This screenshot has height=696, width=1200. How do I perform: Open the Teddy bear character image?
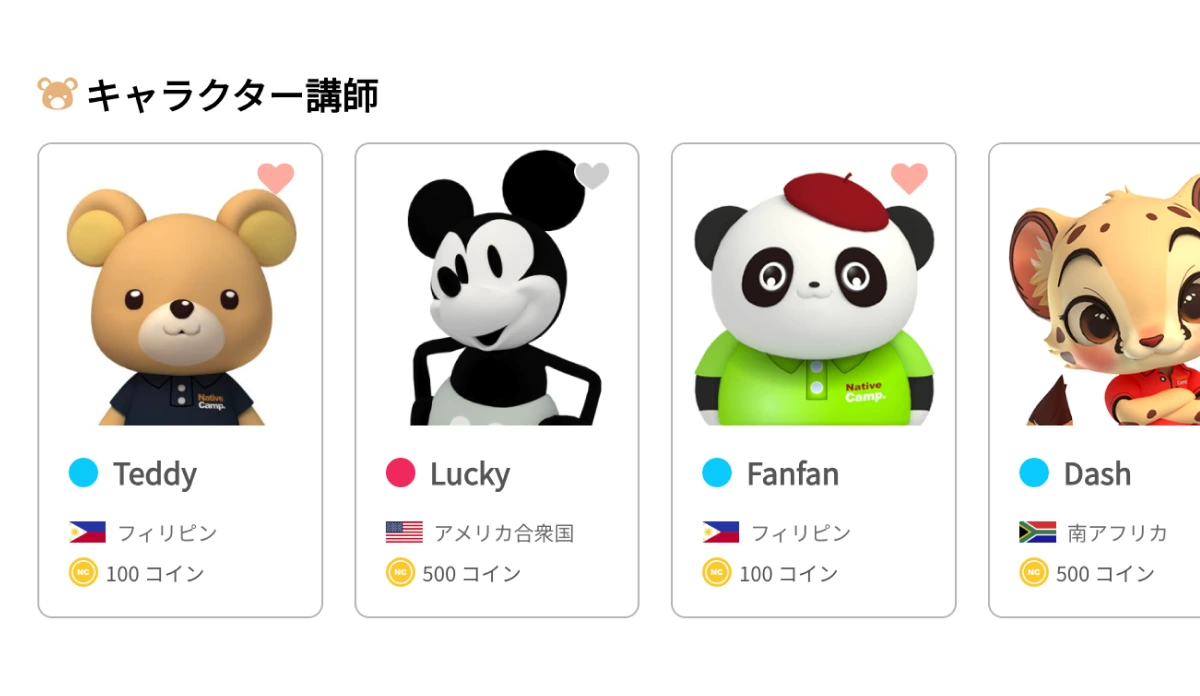pos(180,300)
